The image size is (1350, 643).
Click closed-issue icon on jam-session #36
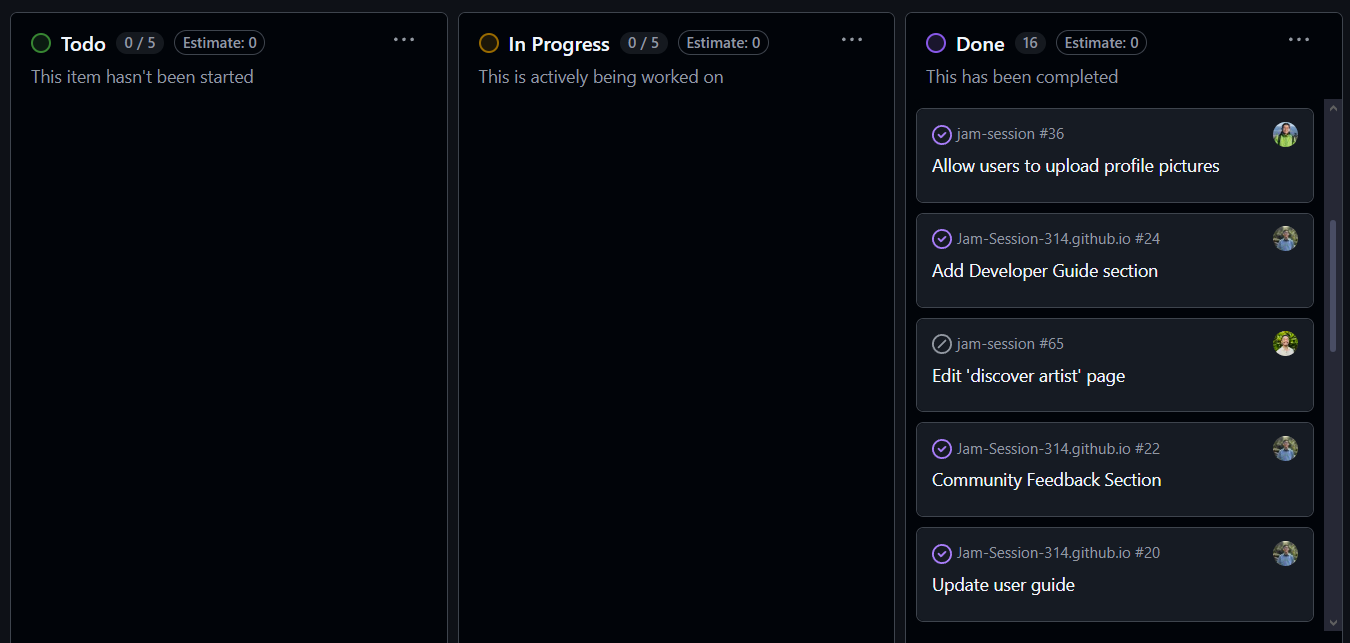click(x=941, y=134)
